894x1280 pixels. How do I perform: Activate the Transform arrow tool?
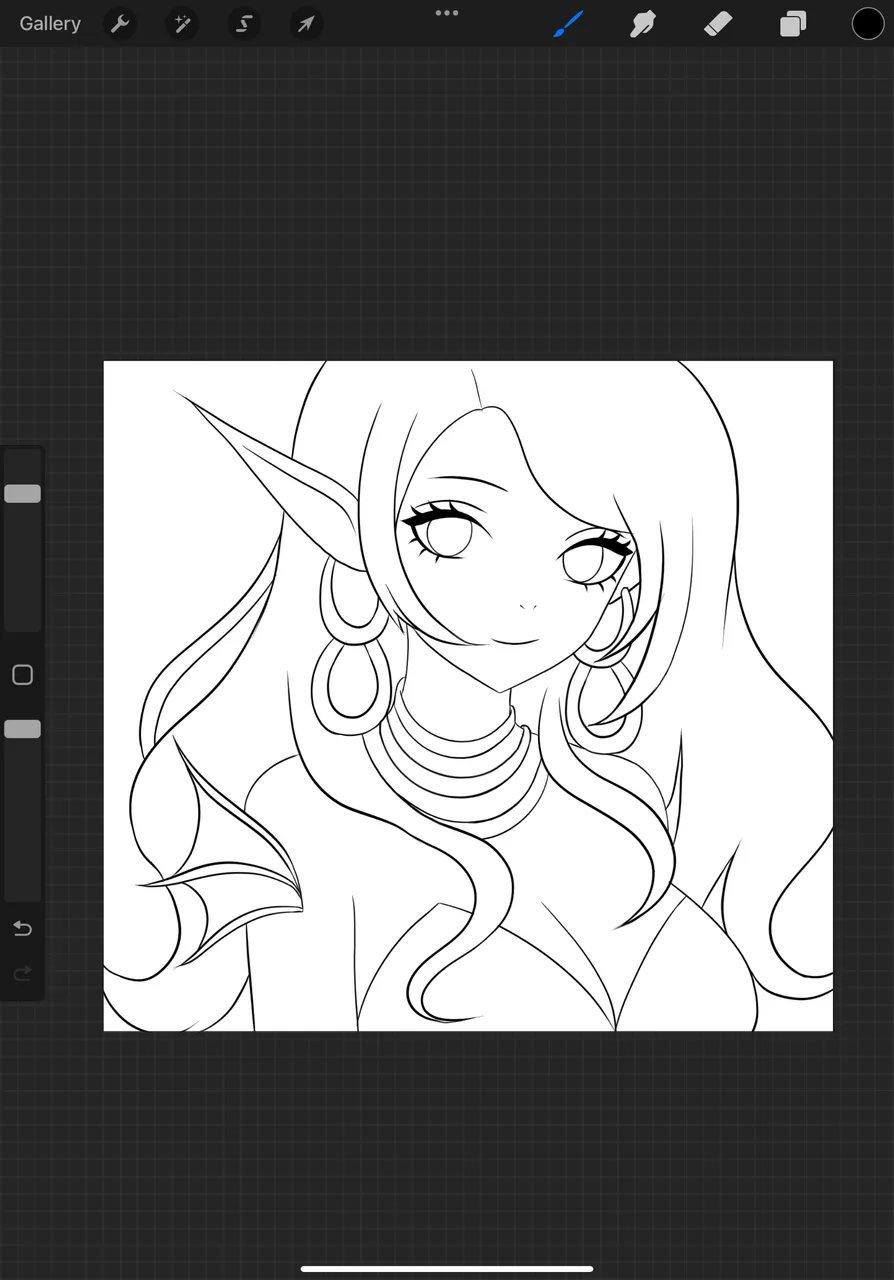[x=306, y=23]
